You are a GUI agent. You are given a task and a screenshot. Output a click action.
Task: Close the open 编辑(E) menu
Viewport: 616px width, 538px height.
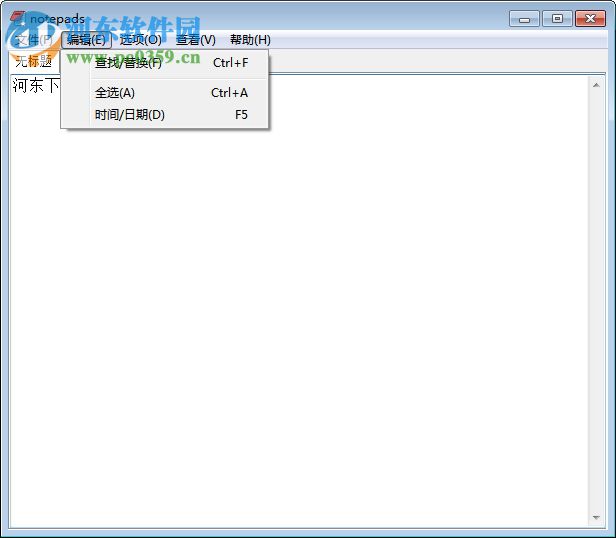86,40
